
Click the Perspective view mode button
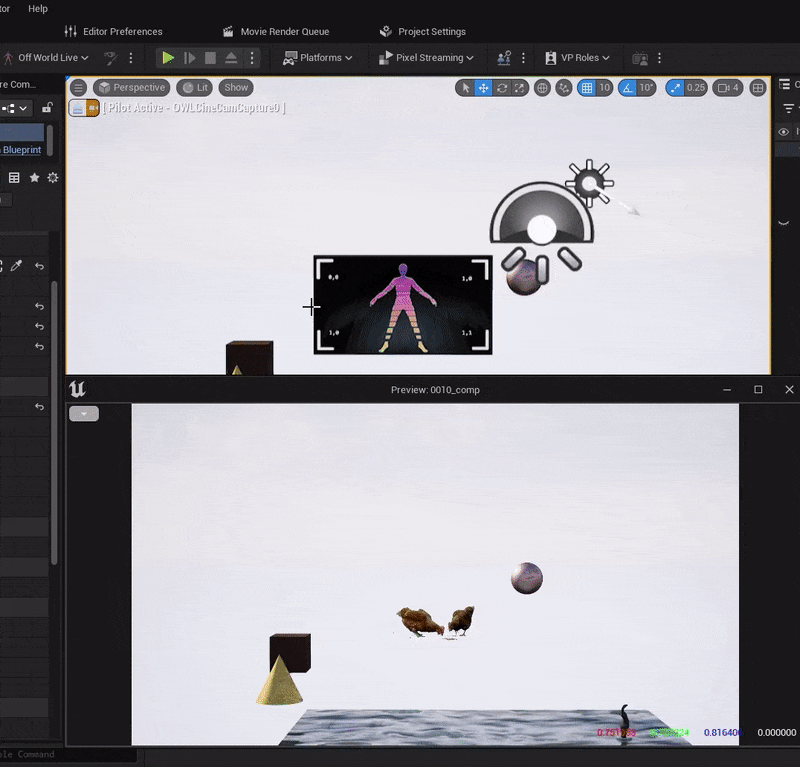131,88
